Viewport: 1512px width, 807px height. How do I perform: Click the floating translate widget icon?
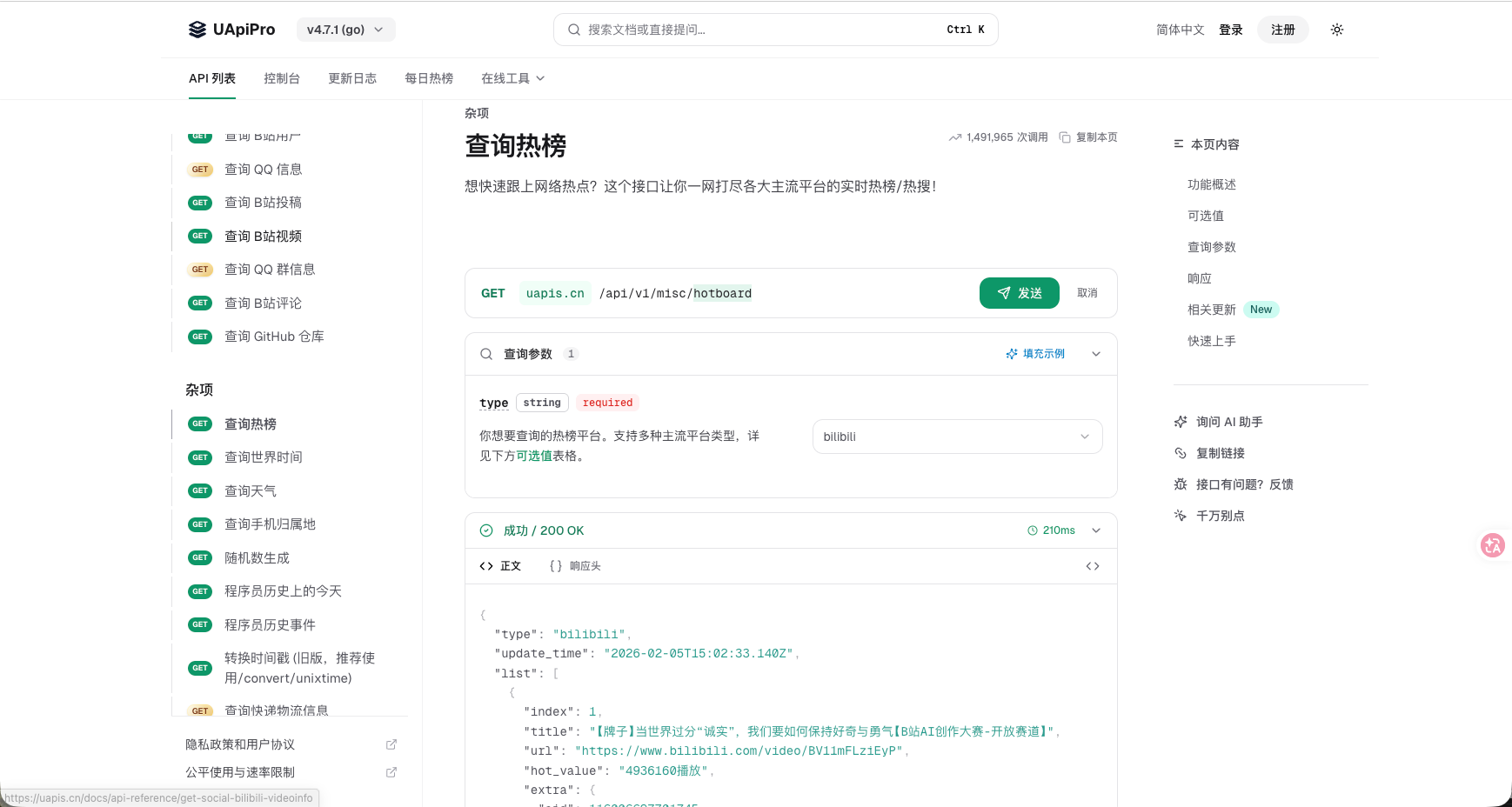tap(1493, 545)
